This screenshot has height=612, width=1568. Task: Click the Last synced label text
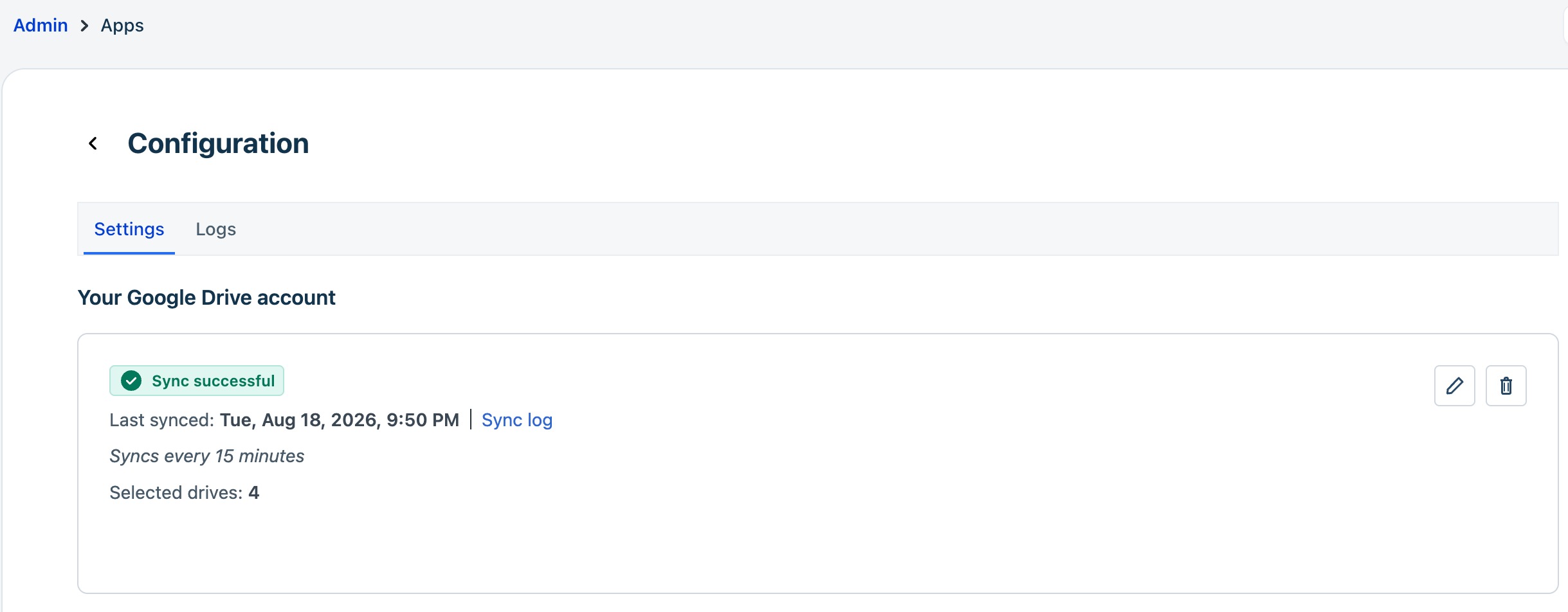pyautogui.click(x=161, y=420)
